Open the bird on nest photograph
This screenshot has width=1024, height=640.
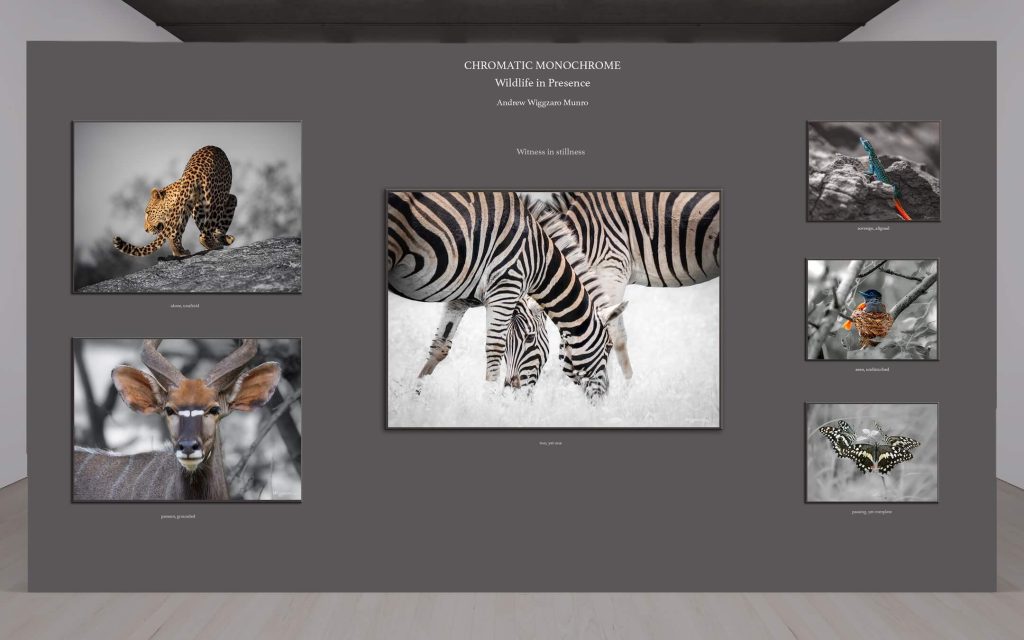pos(872,309)
